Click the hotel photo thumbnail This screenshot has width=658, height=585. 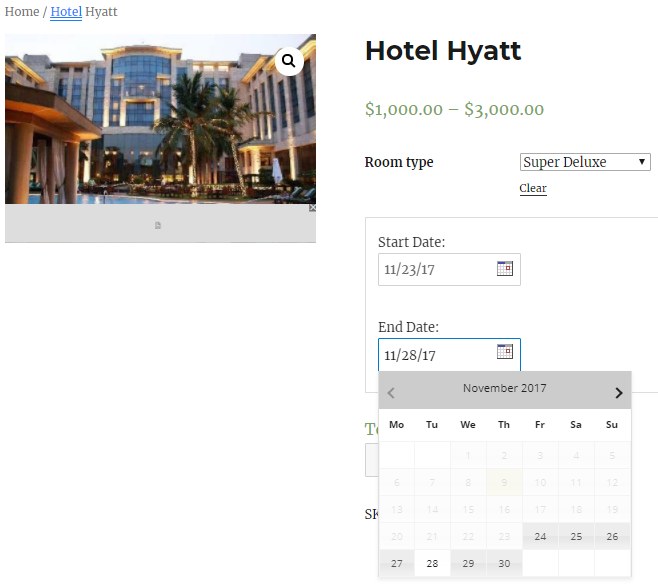tap(160, 119)
